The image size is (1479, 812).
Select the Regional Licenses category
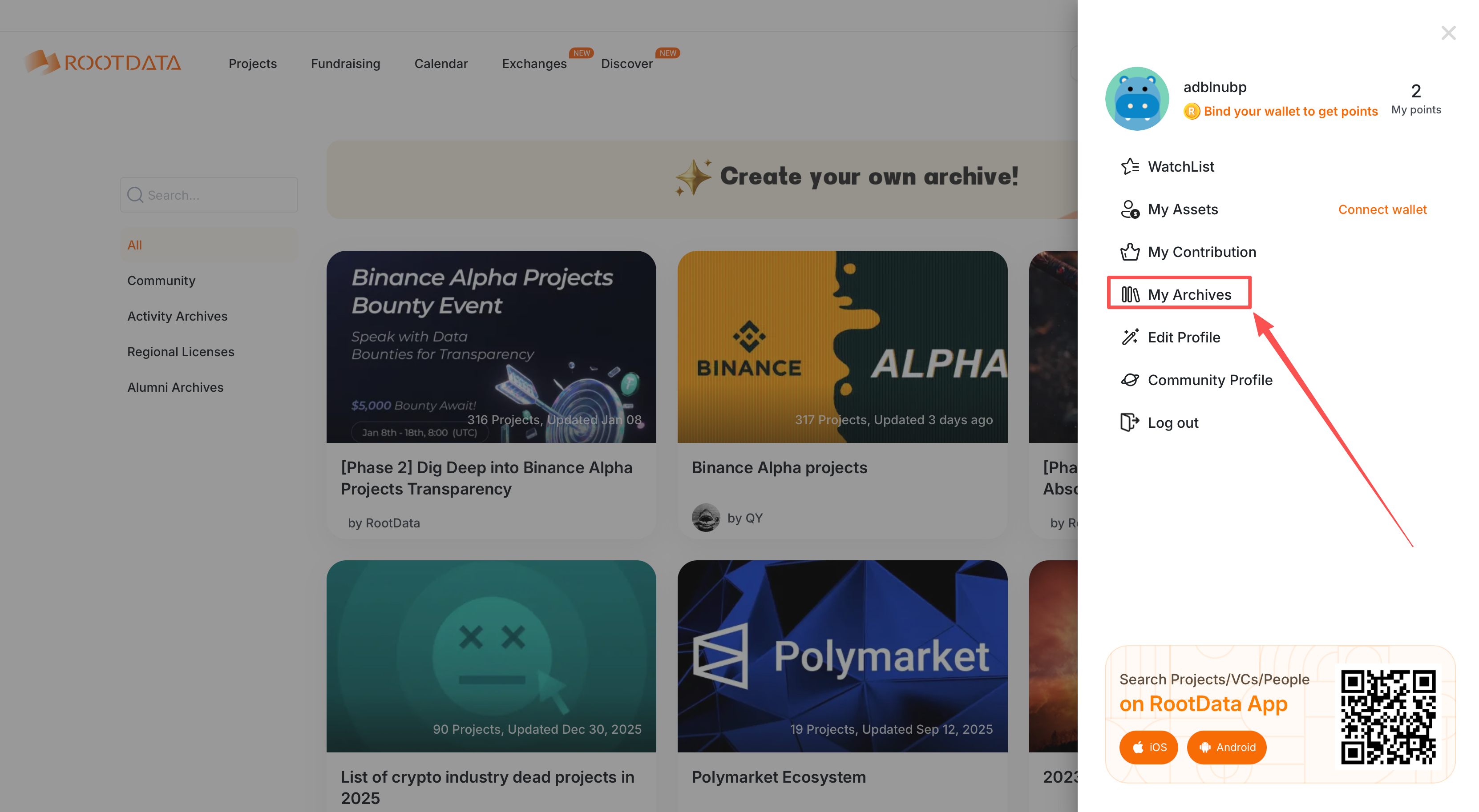tap(180, 352)
